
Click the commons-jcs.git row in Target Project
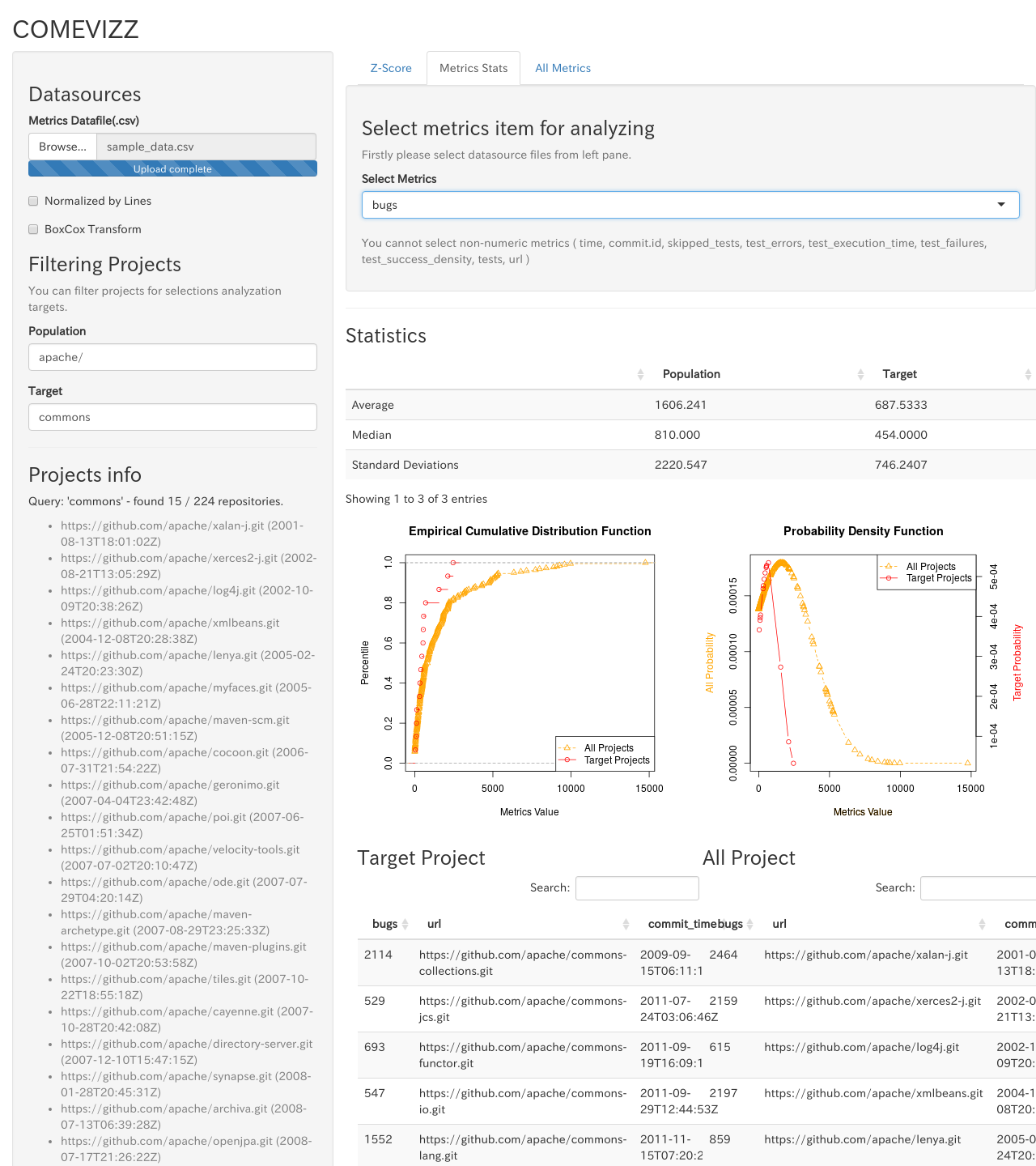[x=530, y=1009]
